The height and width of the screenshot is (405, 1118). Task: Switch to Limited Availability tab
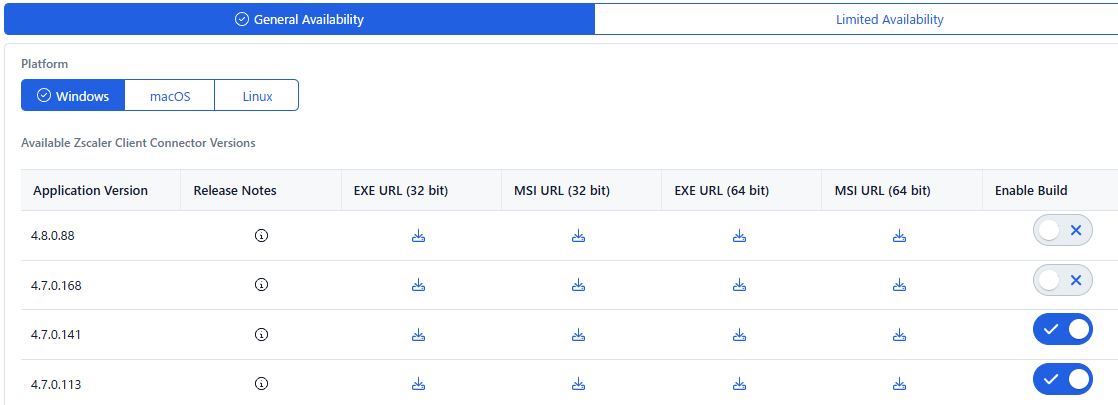coord(889,19)
